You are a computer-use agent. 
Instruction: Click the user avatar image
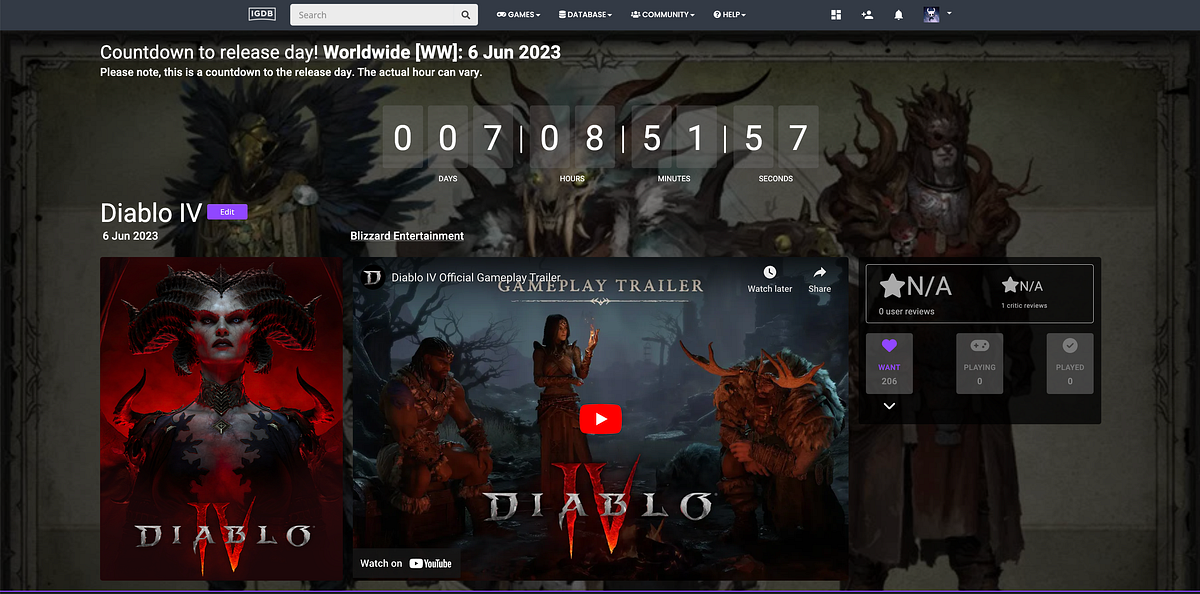click(x=931, y=14)
